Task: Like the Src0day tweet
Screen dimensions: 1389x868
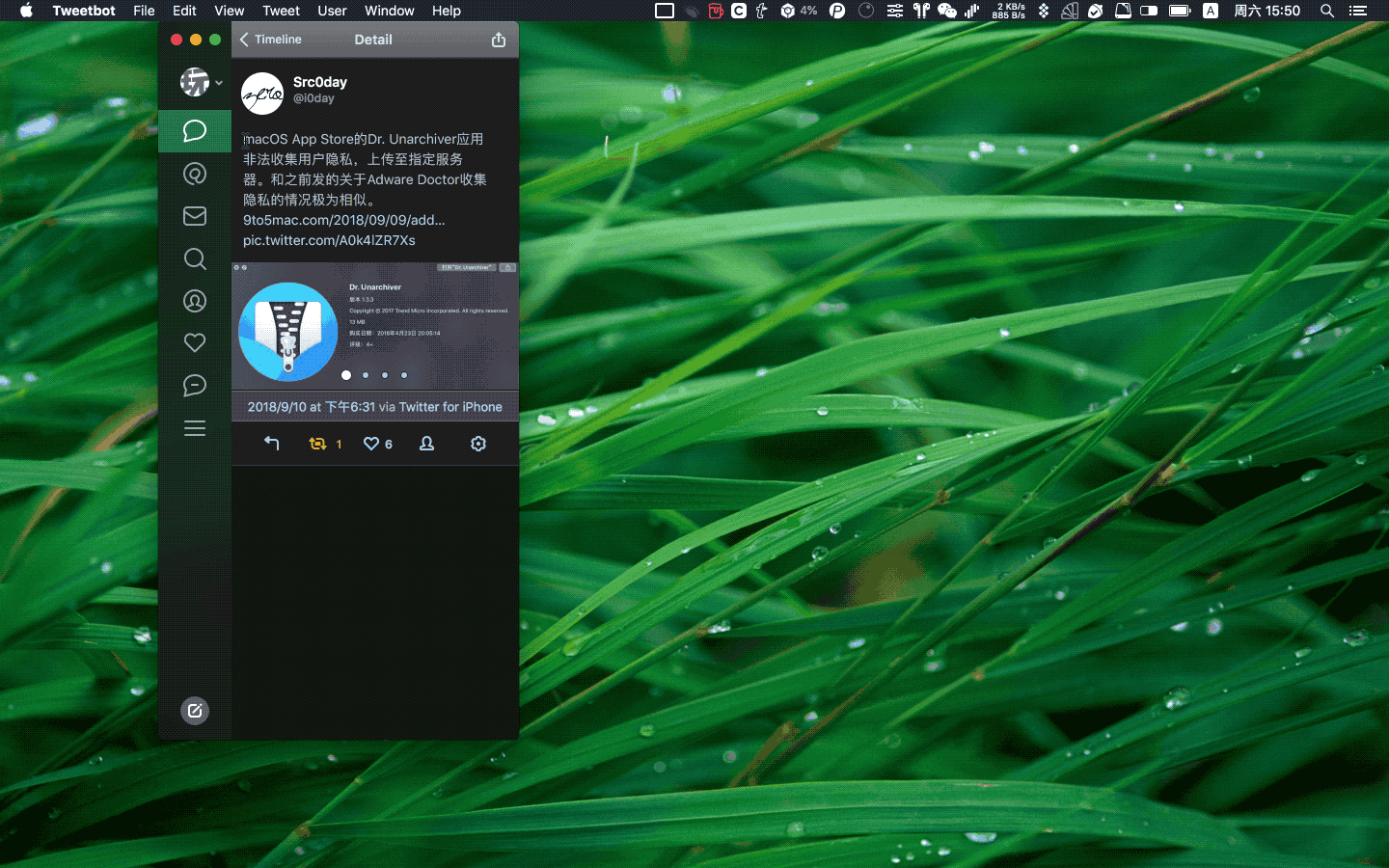Action: [371, 444]
